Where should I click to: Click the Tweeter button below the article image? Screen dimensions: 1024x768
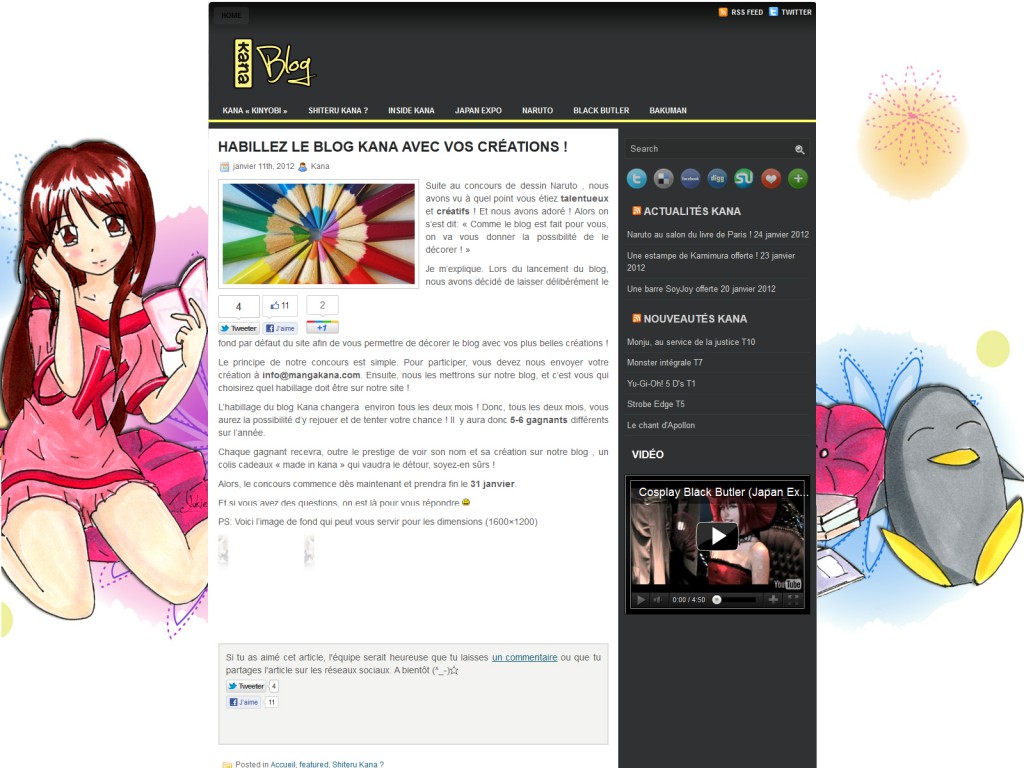238,327
